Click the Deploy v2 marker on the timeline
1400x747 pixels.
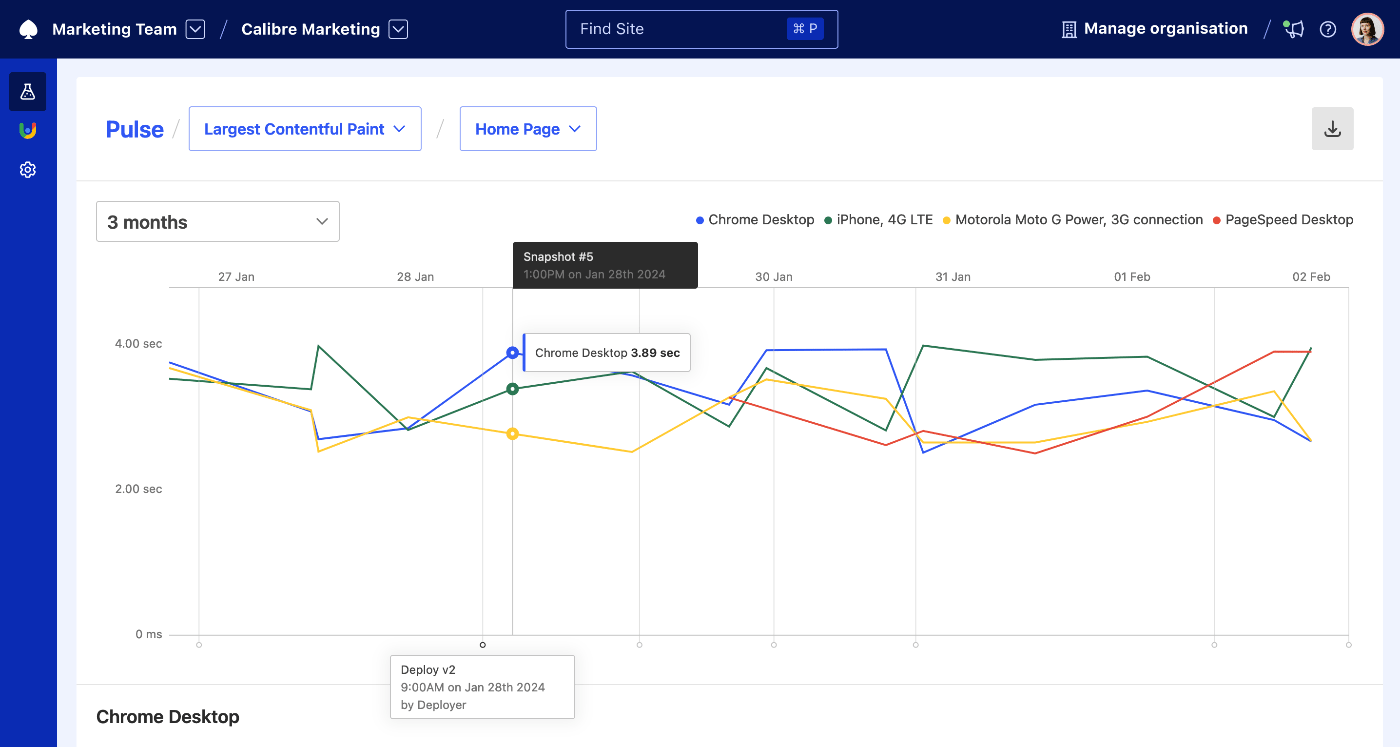483,644
